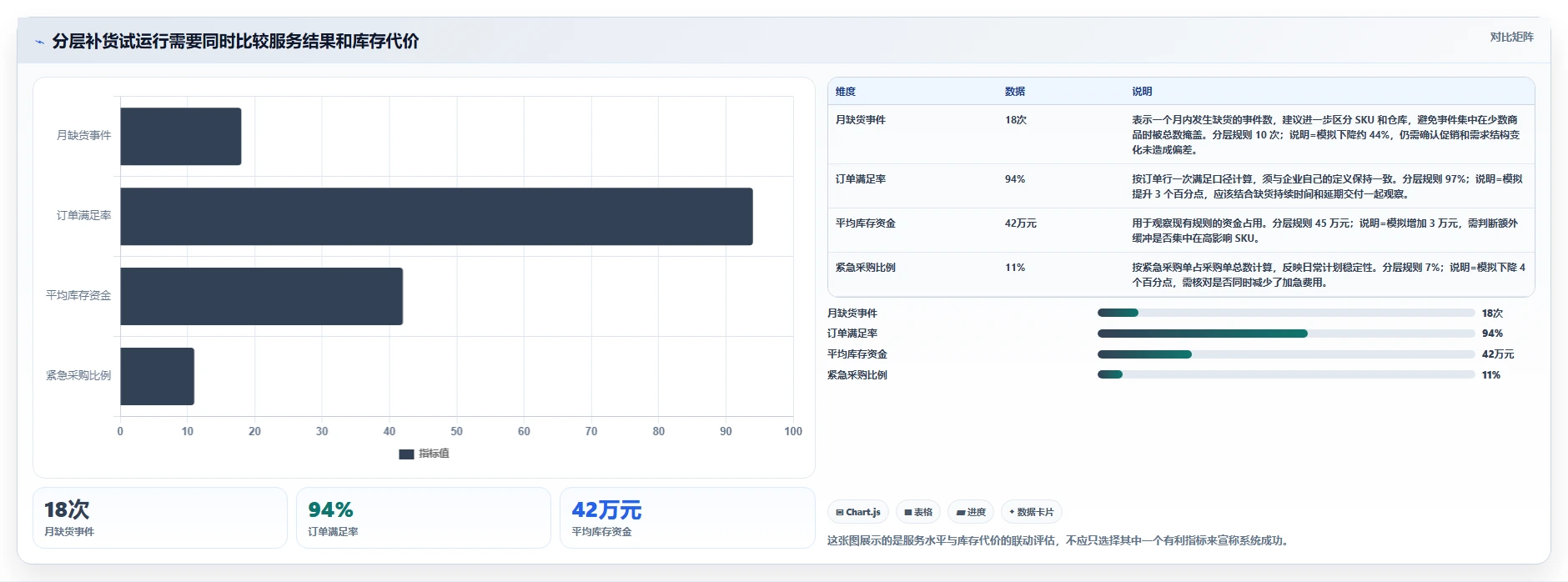Click the 维度 column header
Image resolution: width=1568 pixels, height=582 pixels.
click(846, 92)
